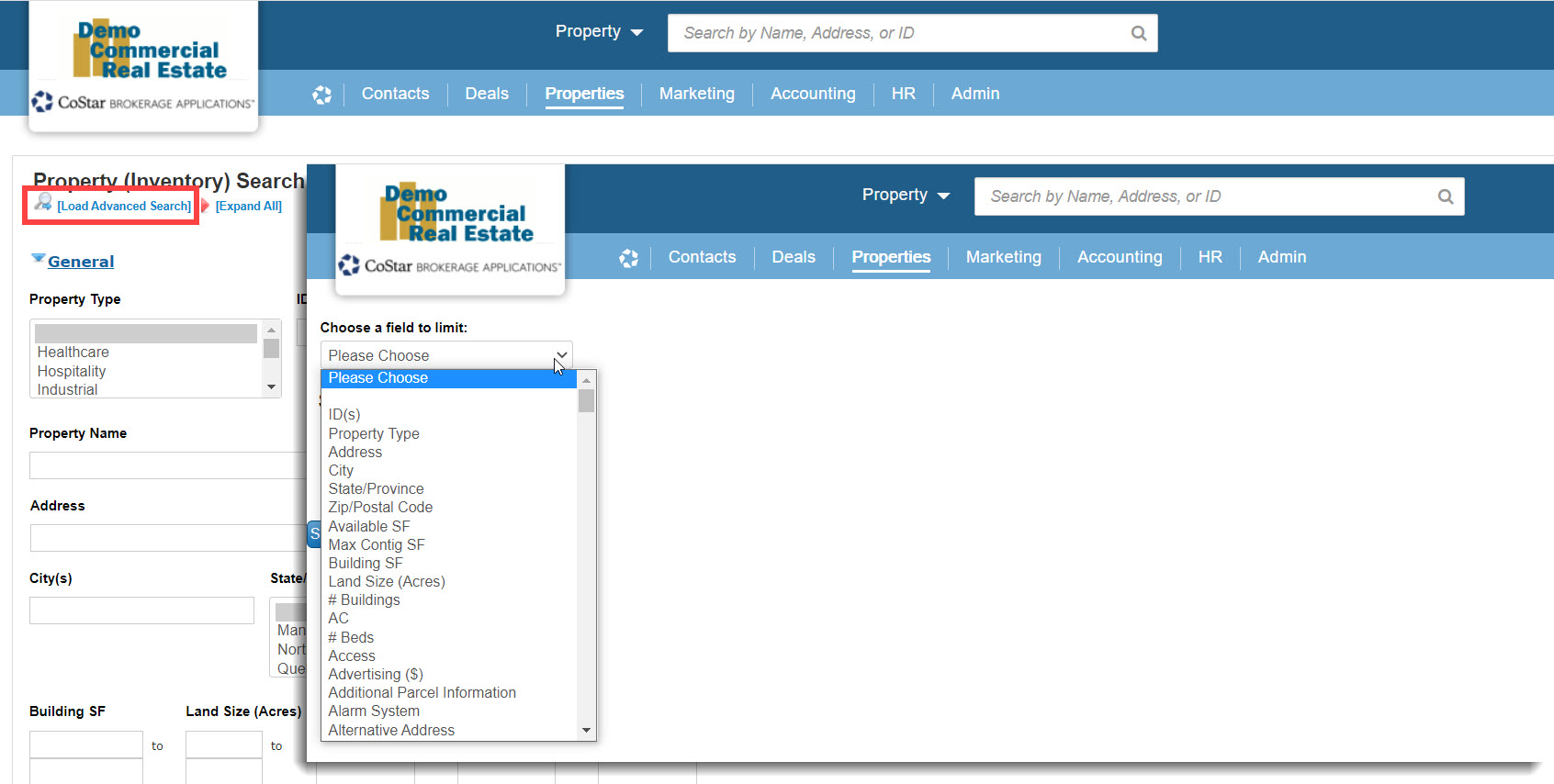Open the Admin tab in the top navigation
The height and width of the screenshot is (784, 1554).
click(x=975, y=94)
